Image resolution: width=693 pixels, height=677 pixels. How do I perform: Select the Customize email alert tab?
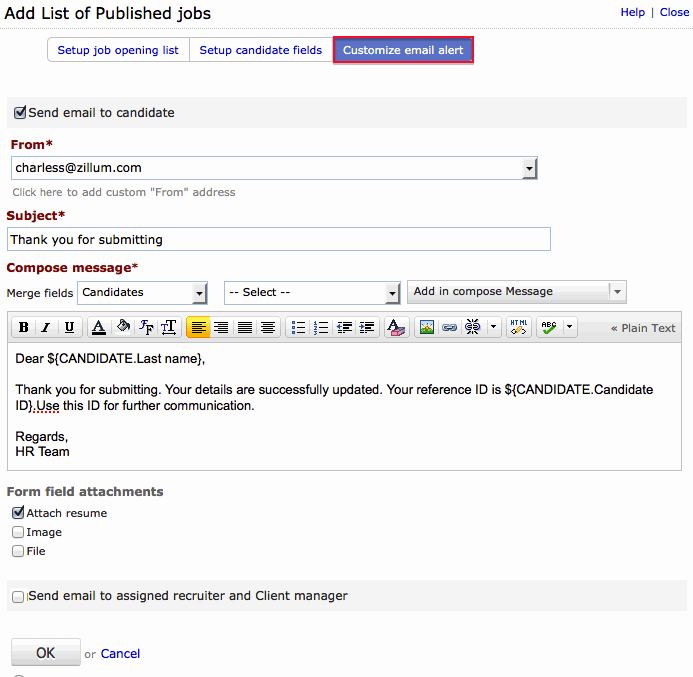click(403, 50)
